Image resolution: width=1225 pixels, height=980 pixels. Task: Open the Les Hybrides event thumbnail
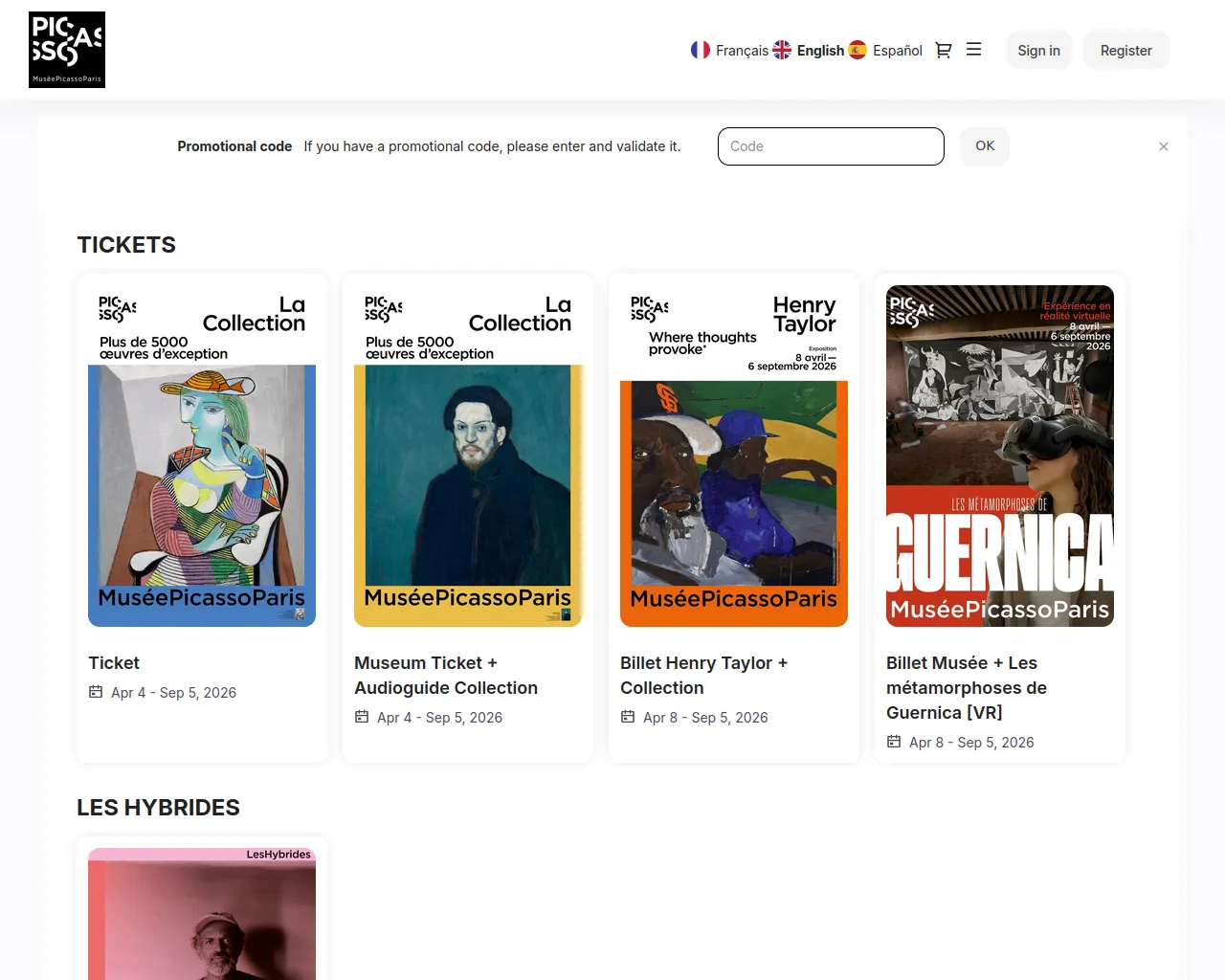click(202, 914)
